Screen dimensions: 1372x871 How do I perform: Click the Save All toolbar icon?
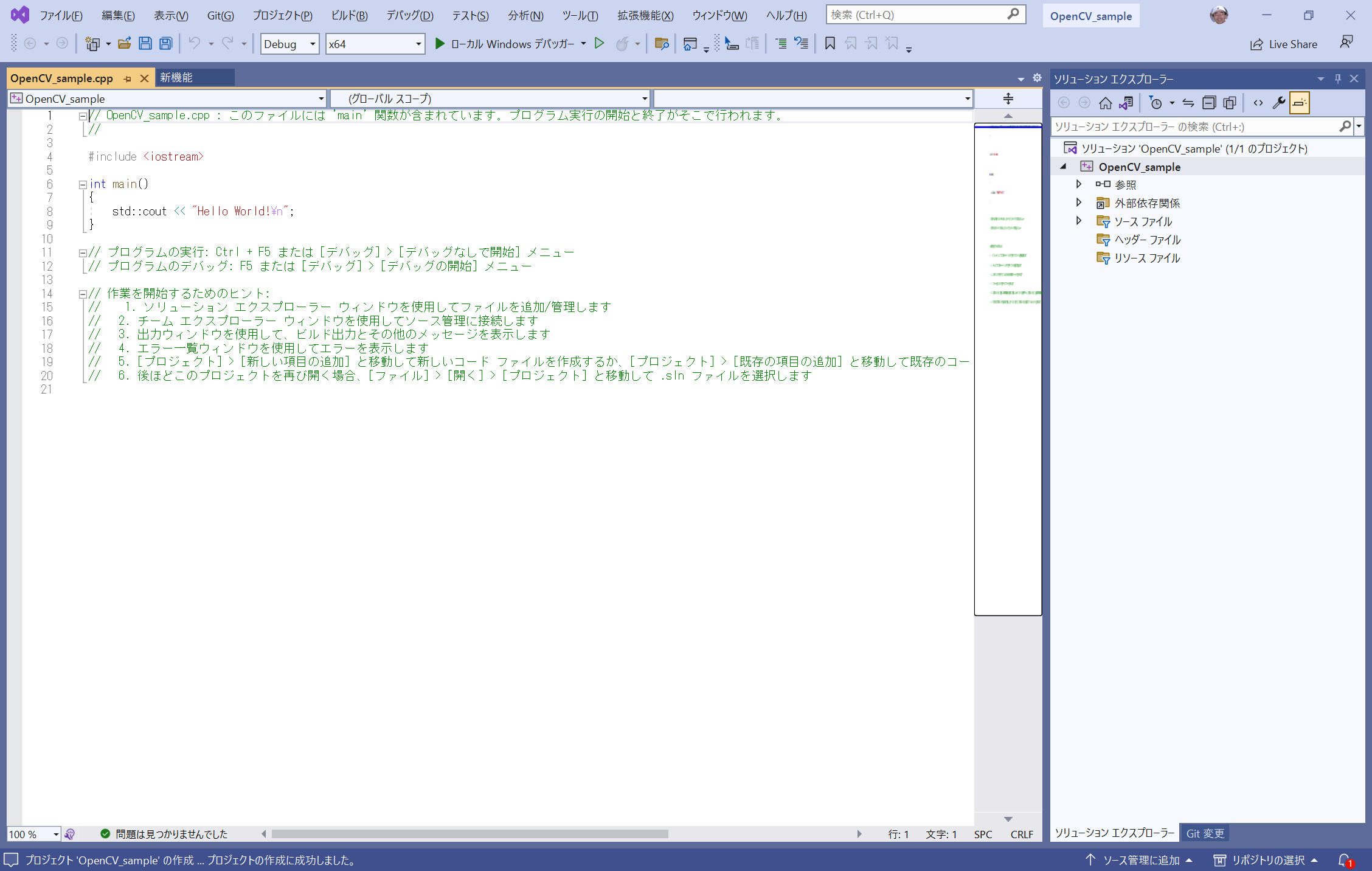point(165,43)
